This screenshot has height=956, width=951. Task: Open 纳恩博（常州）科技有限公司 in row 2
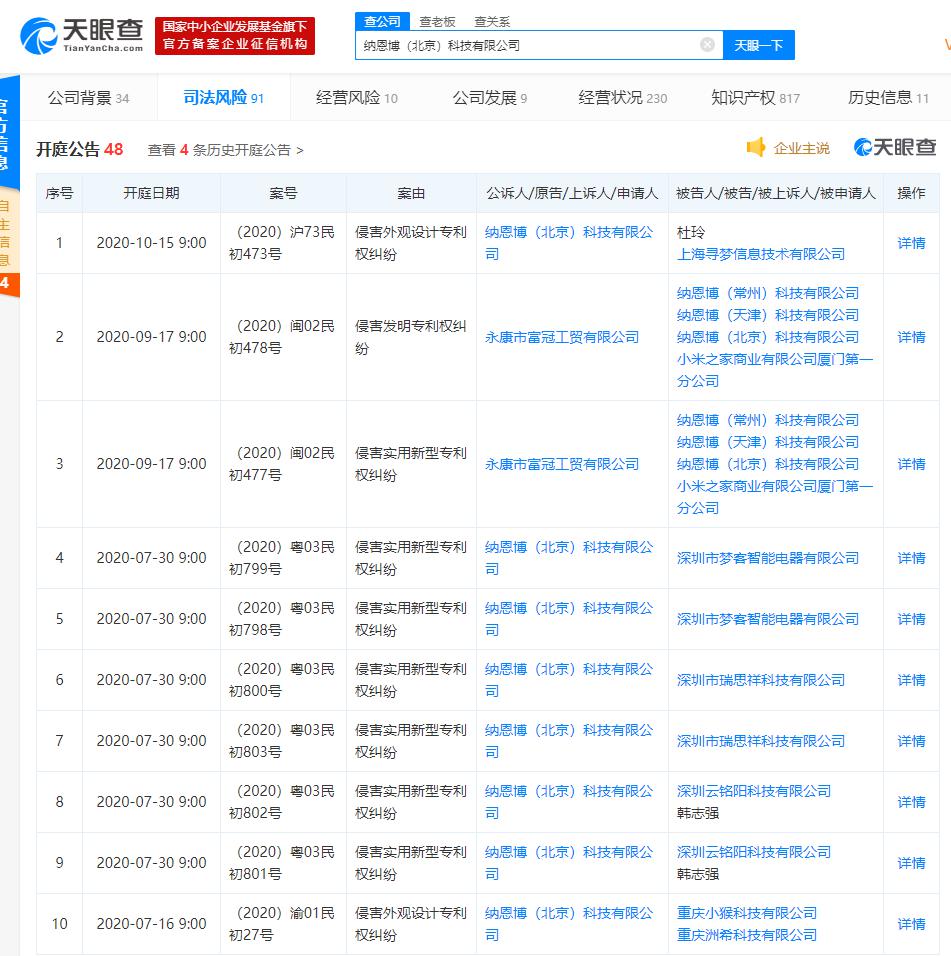[768, 293]
